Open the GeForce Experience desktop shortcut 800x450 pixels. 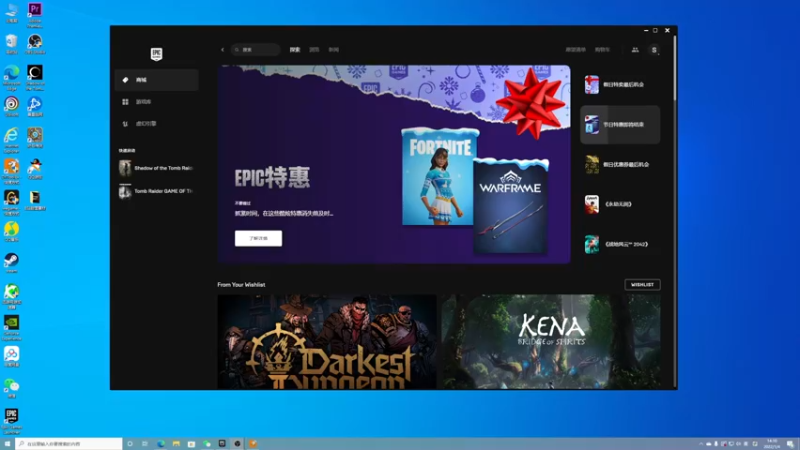pos(11,328)
